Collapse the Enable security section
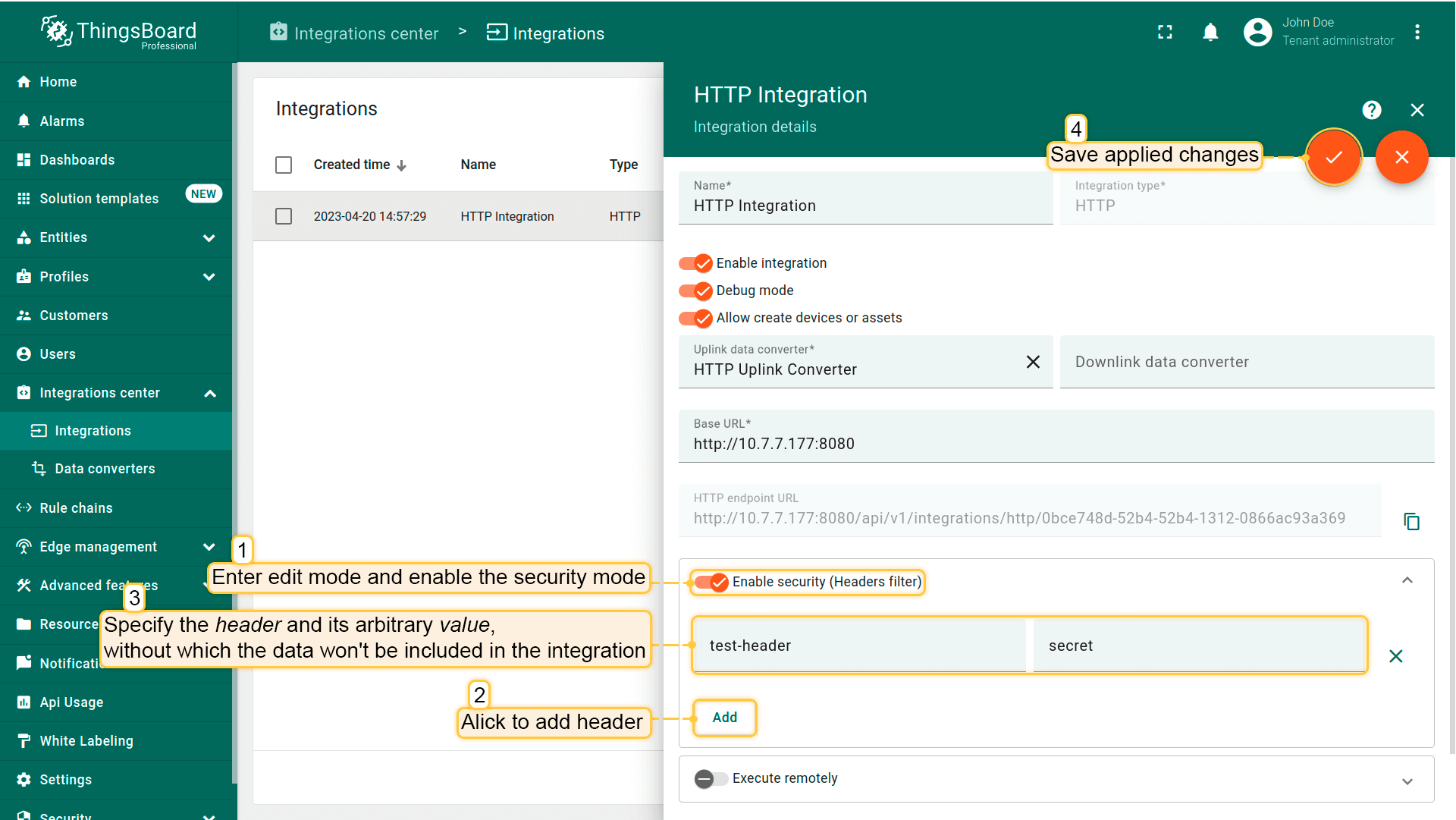This screenshot has height=820, width=1456. 1407,580
